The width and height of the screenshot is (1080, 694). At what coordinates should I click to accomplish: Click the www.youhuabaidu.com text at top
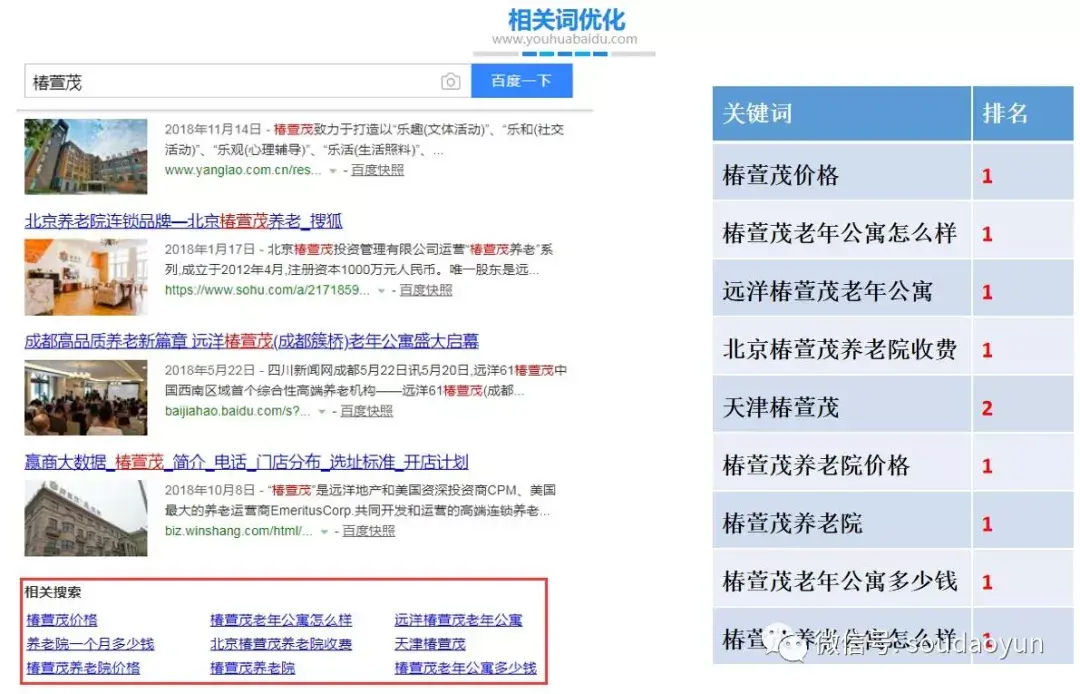point(565,39)
